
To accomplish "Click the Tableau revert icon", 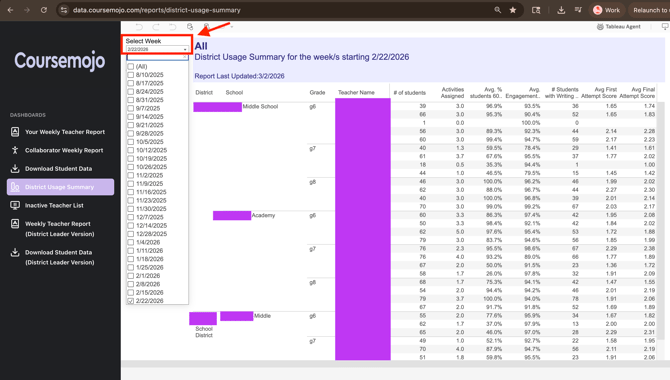I will (173, 27).
